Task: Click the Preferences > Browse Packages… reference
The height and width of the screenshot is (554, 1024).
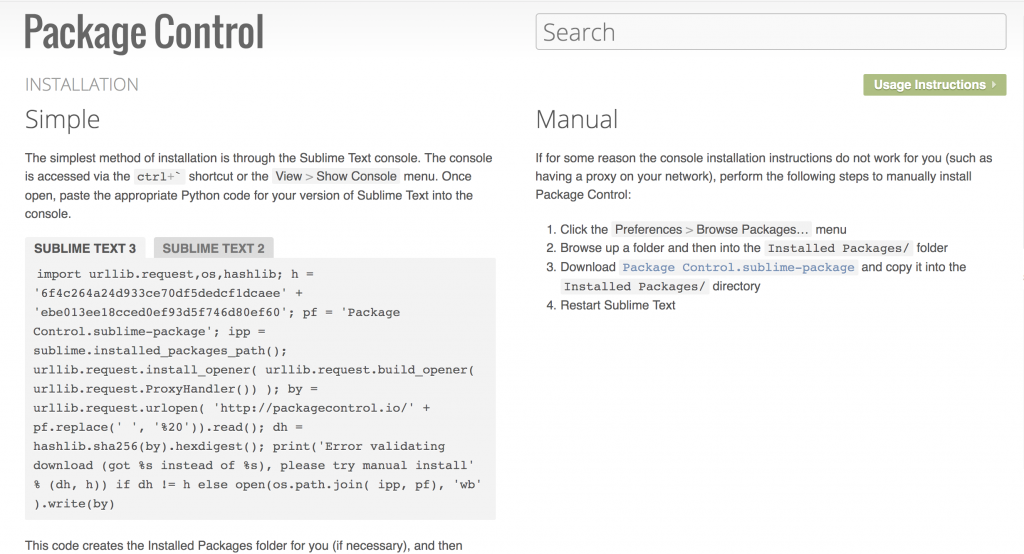Action: (712, 229)
